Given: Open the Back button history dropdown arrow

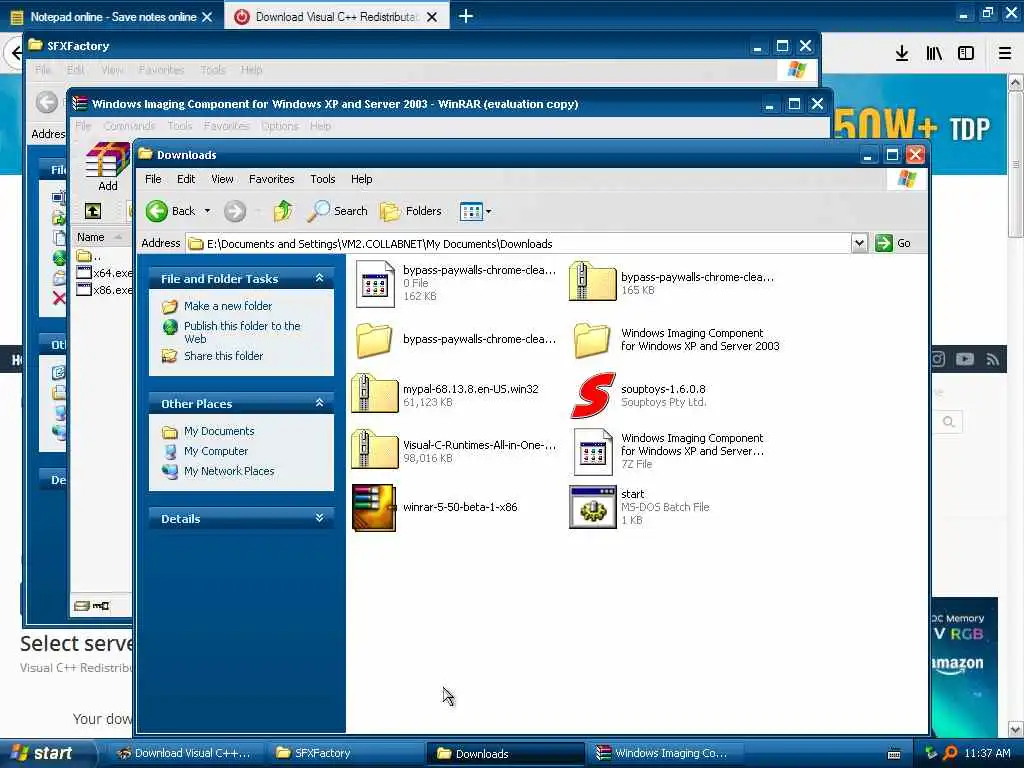Looking at the screenshot, I should click(x=207, y=211).
